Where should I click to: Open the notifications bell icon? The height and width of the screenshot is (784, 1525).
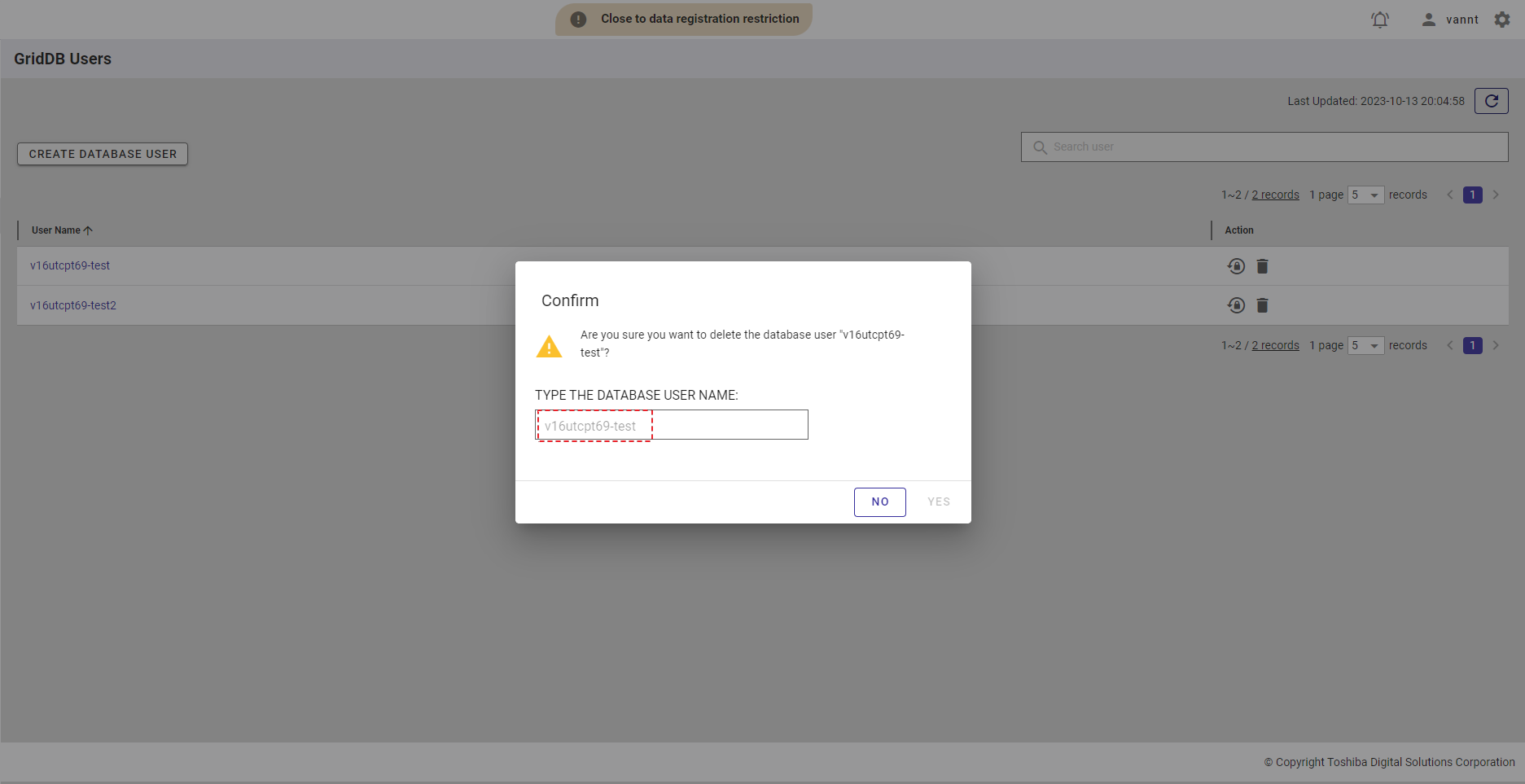point(1379,20)
